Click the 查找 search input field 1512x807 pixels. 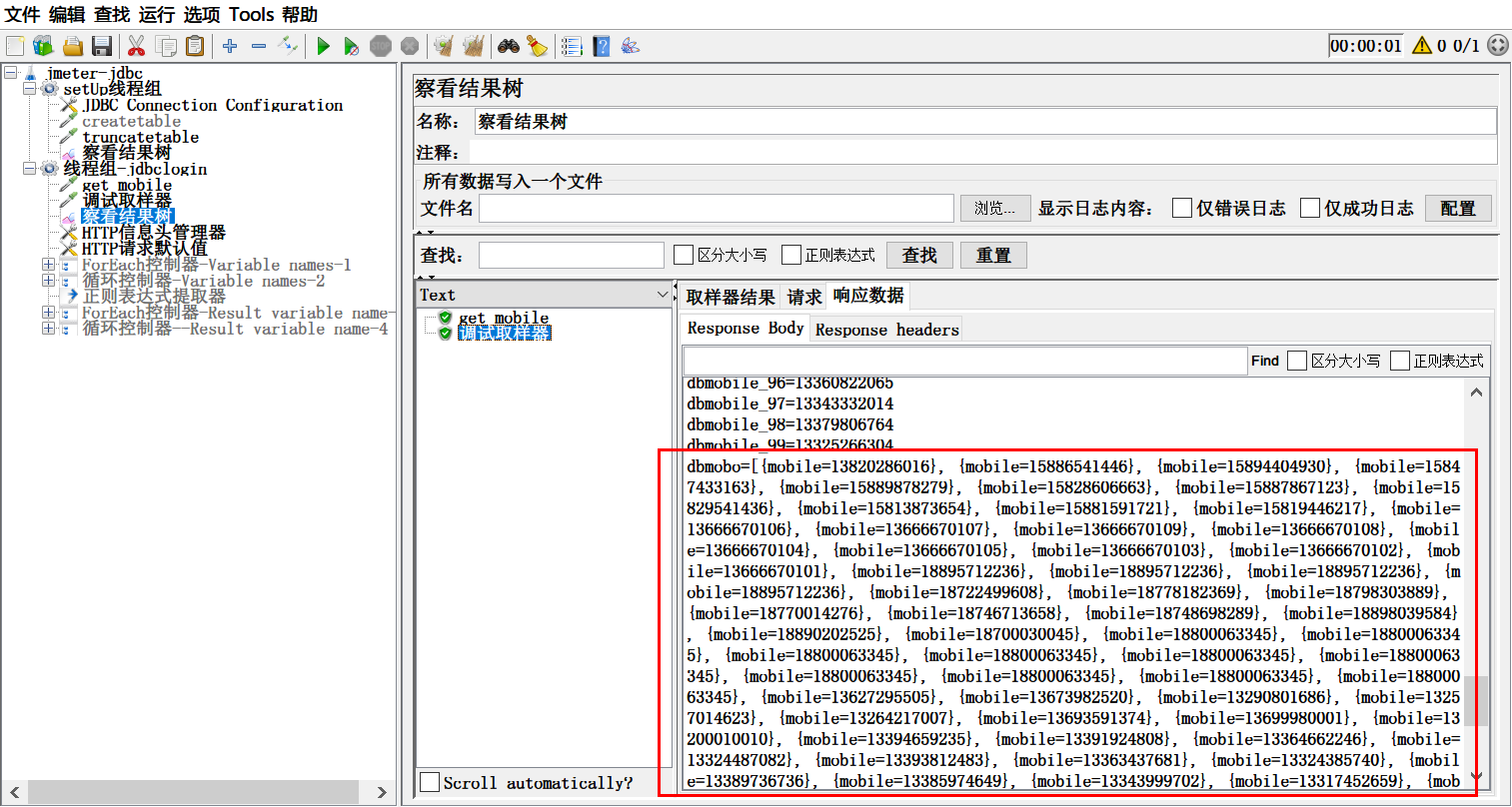click(x=571, y=256)
